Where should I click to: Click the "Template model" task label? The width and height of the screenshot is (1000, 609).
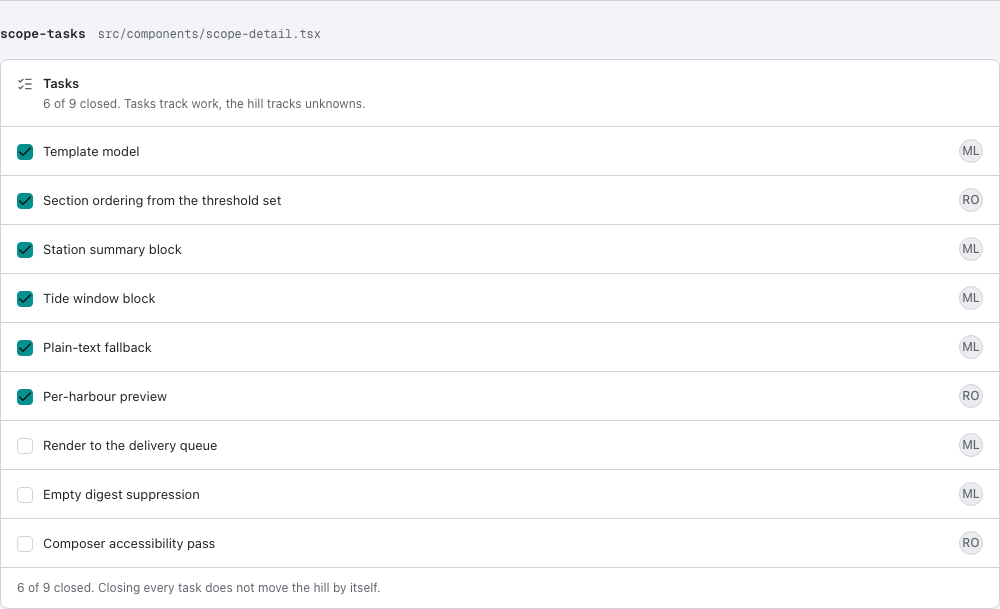[x=91, y=152]
